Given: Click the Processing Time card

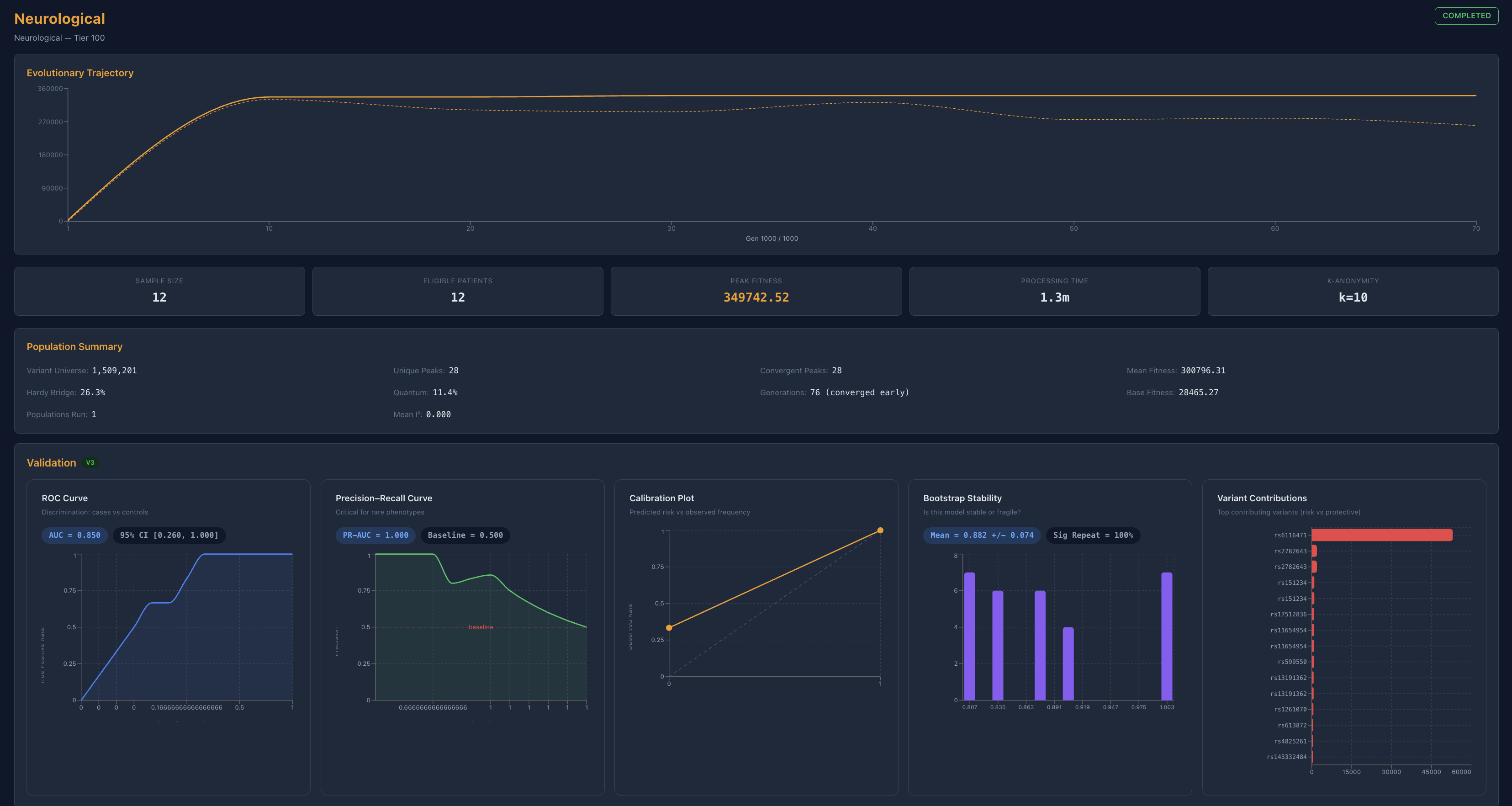Looking at the screenshot, I should point(1054,291).
